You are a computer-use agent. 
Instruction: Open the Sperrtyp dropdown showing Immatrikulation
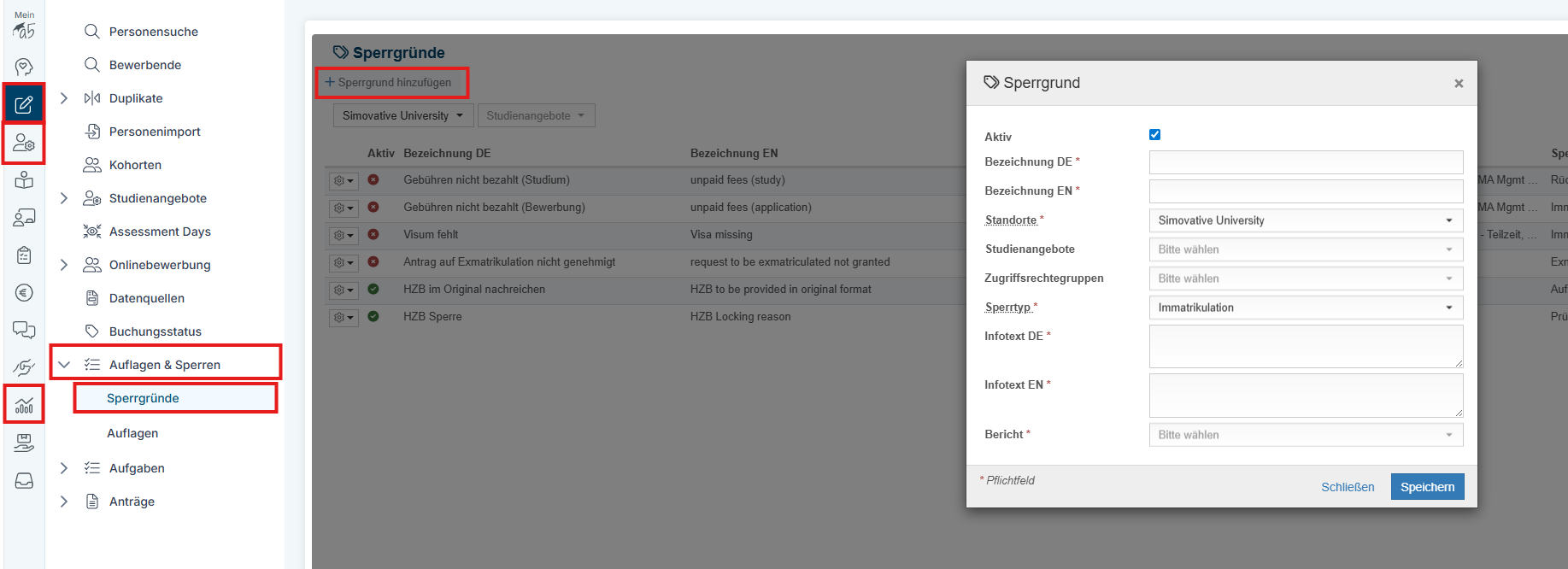tap(1305, 308)
